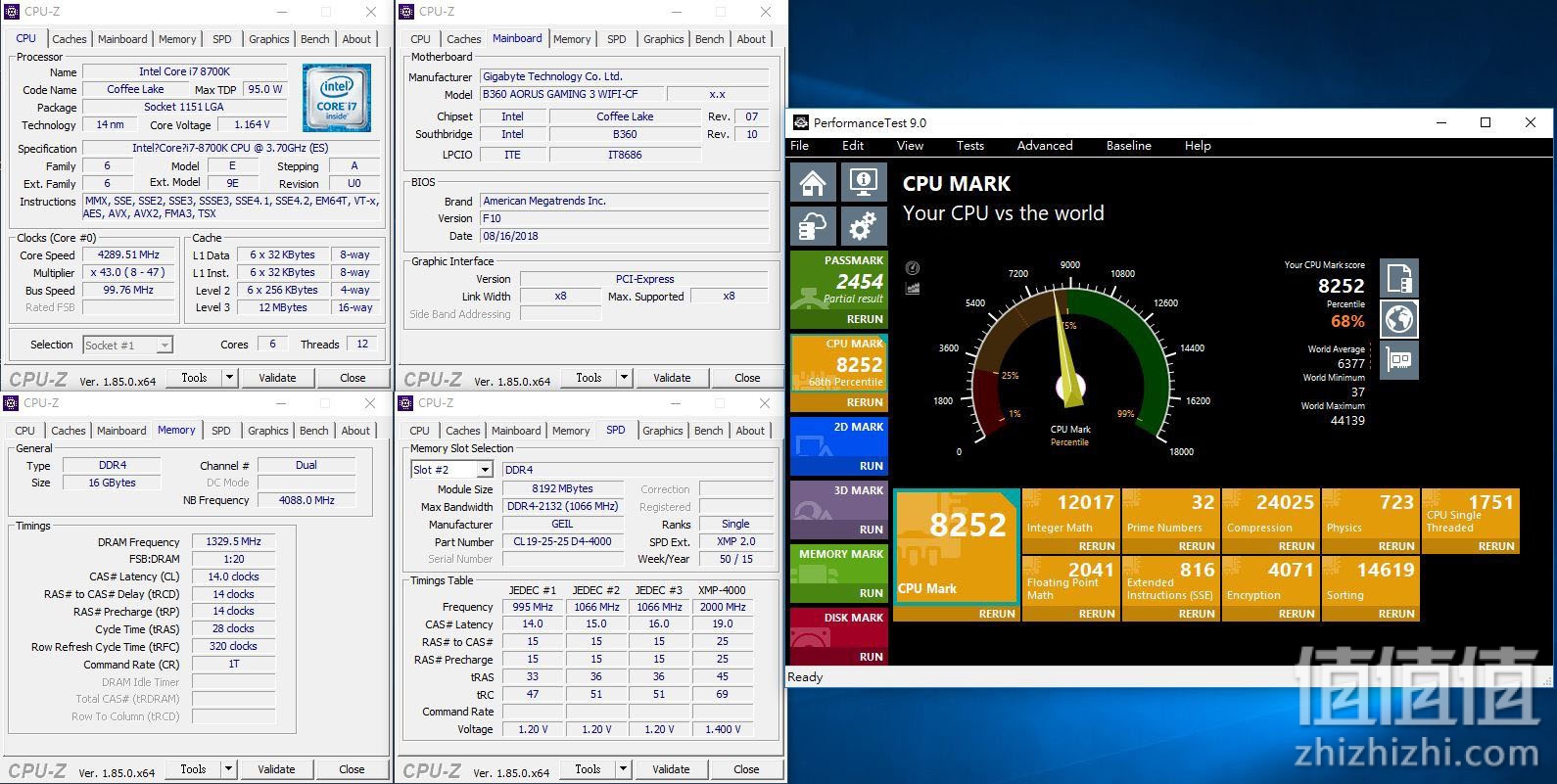Switch to SPD tab in the Processor CPU-Z window
The width and height of the screenshot is (1557, 784).
(x=222, y=39)
